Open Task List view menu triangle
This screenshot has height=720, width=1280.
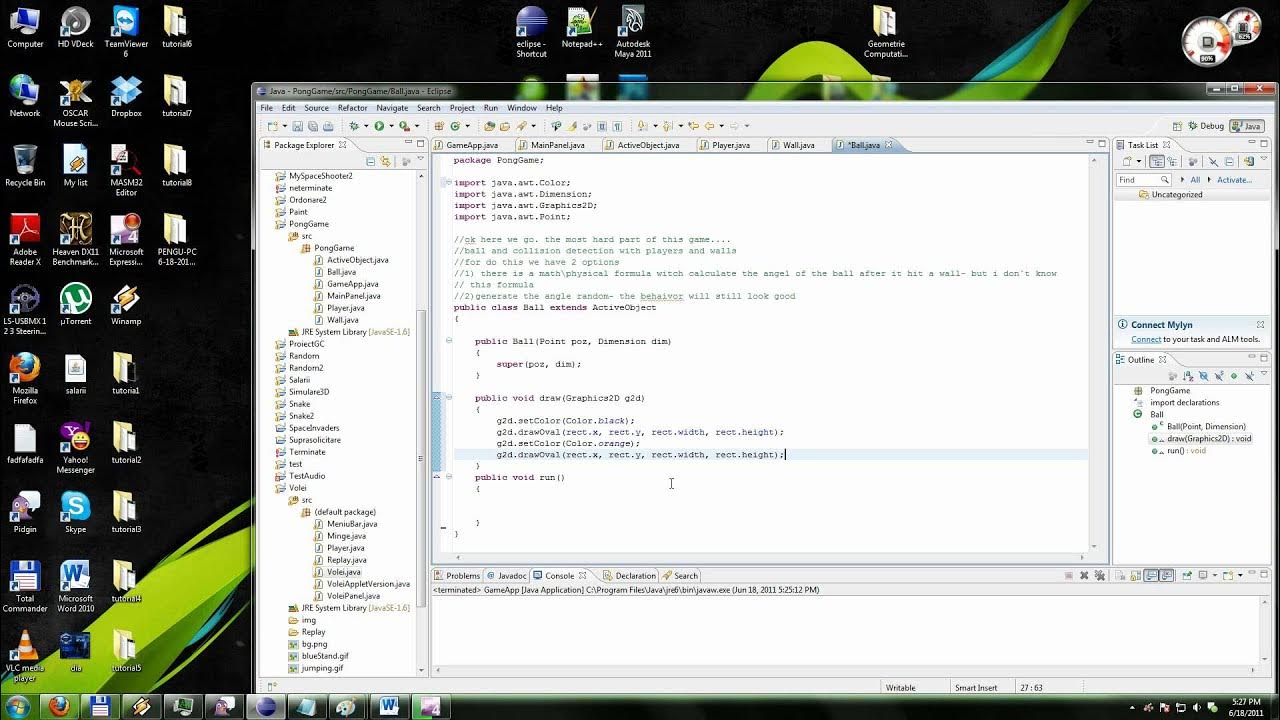(1264, 158)
